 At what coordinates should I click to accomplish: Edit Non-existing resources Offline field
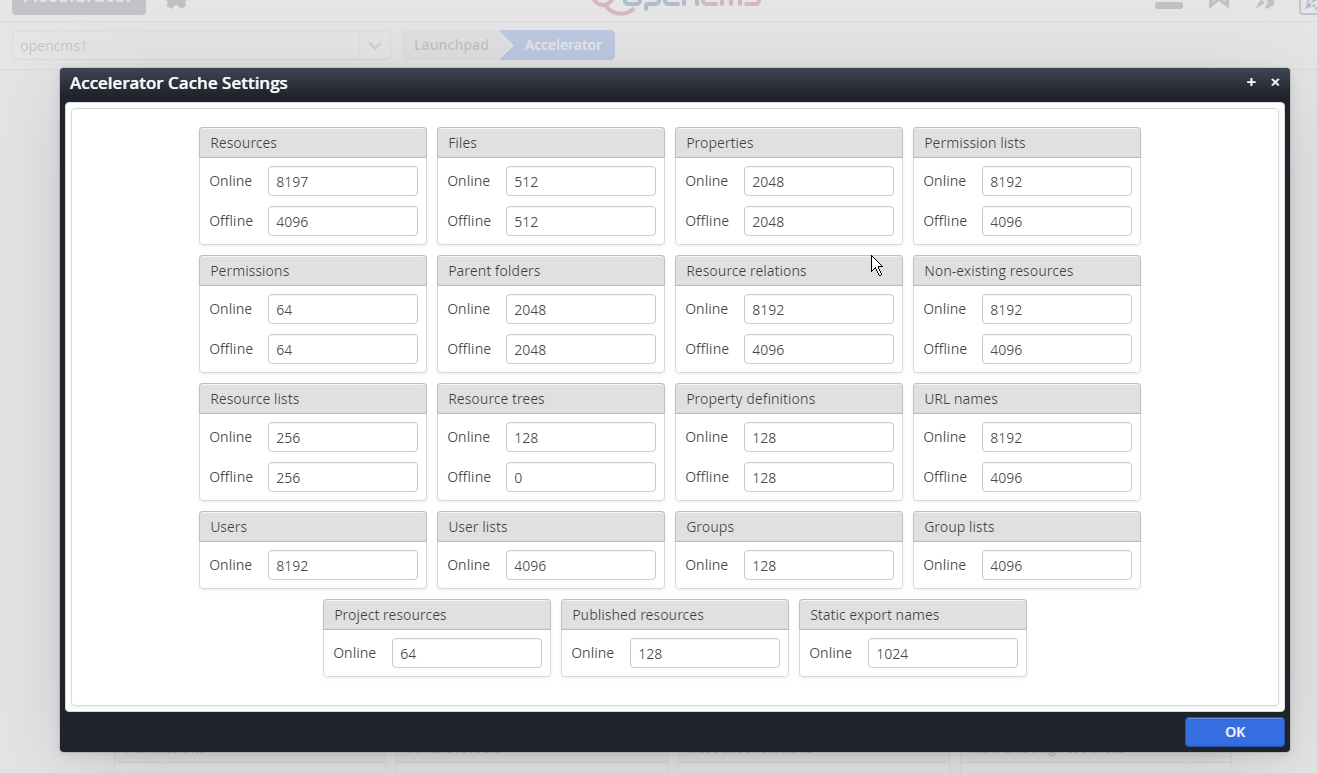1057,349
